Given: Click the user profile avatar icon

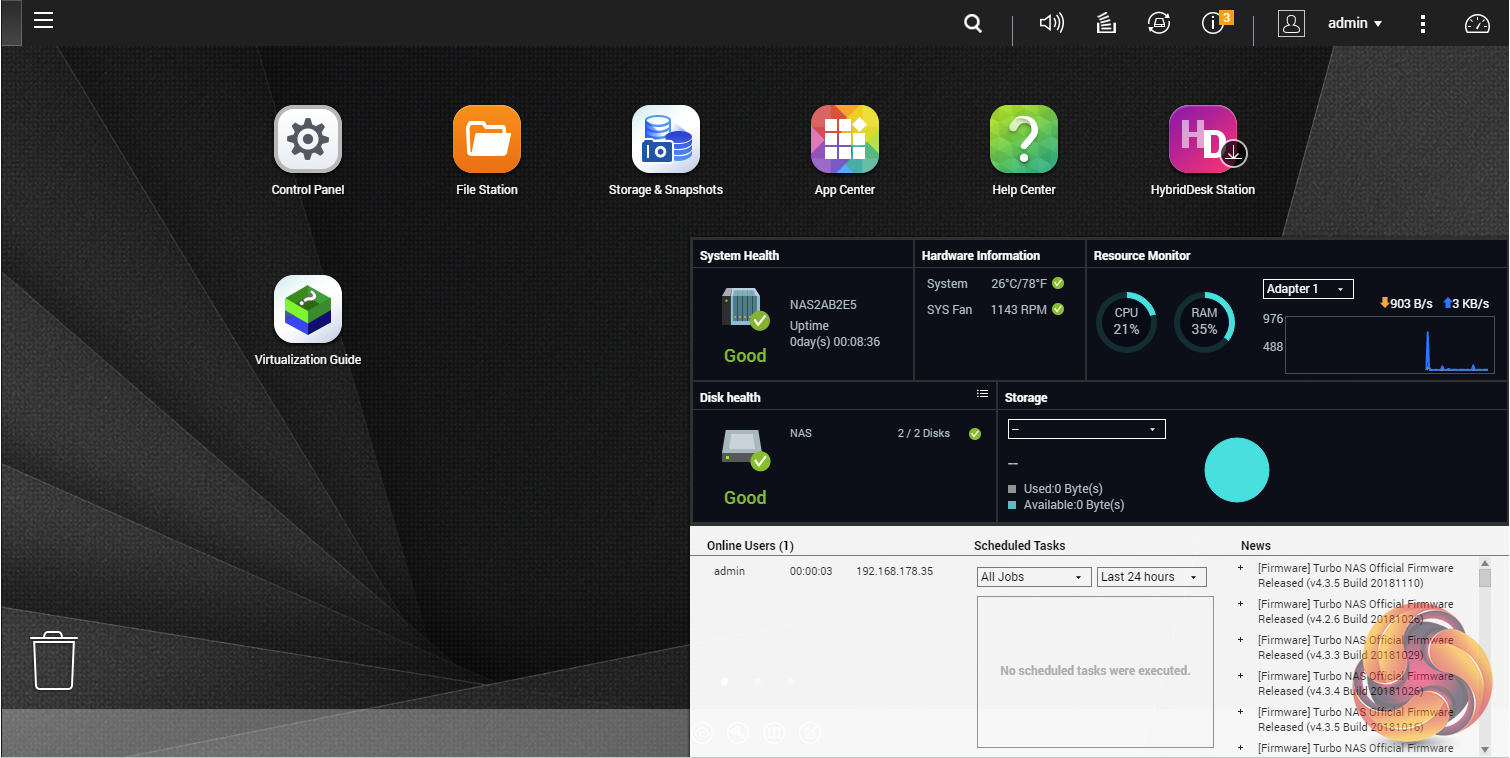Looking at the screenshot, I should point(1291,24).
